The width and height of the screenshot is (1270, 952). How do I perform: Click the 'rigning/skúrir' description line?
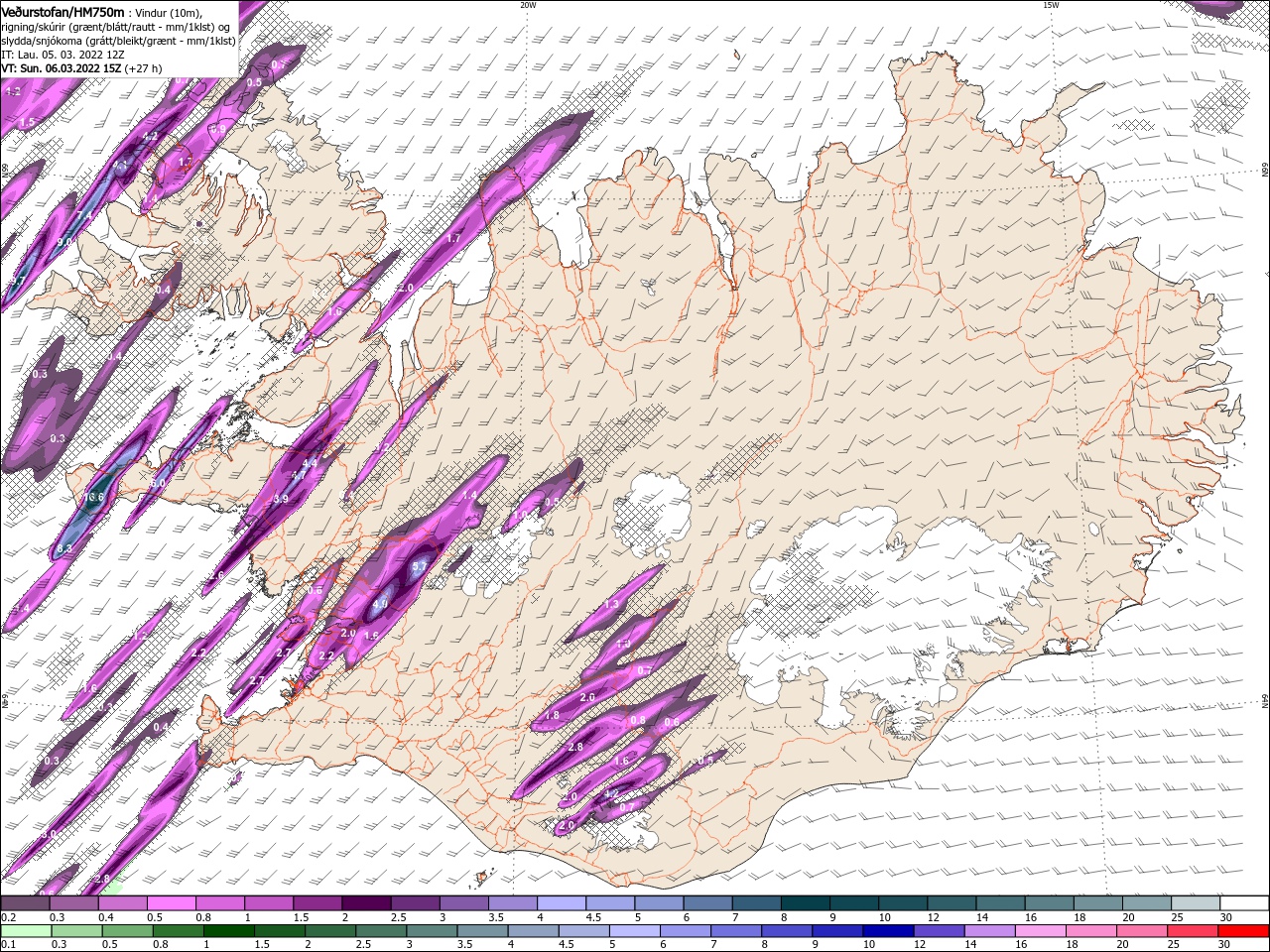point(116,26)
